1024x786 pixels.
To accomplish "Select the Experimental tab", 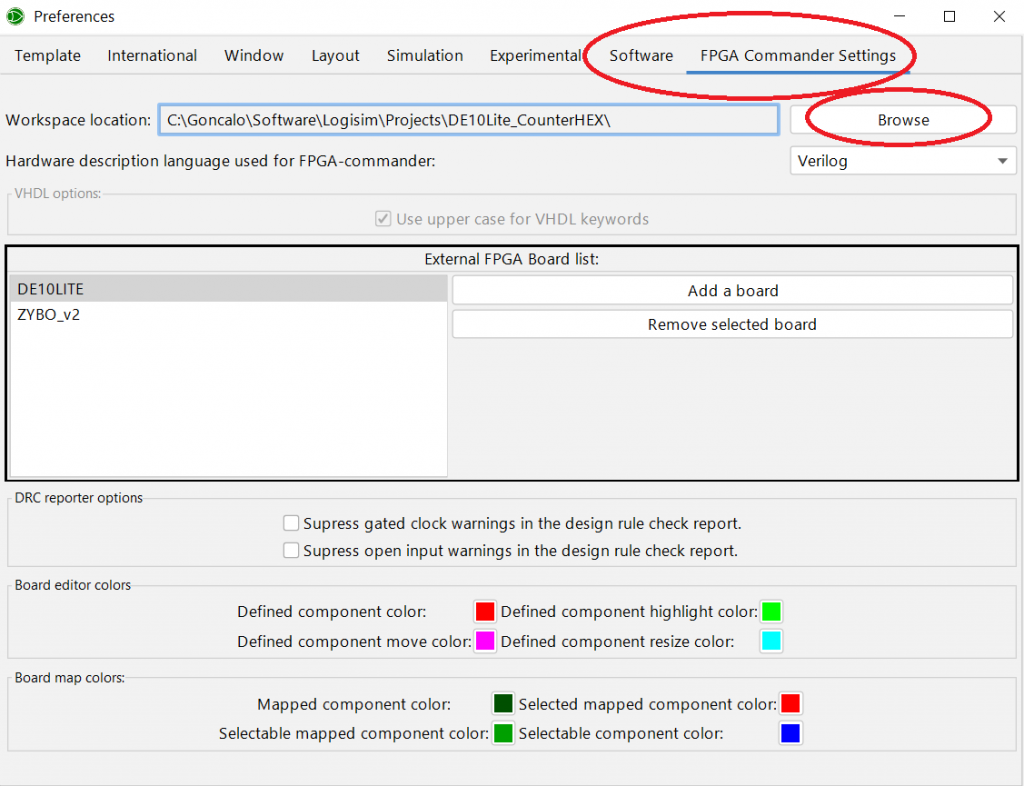I will pyautogui.click(x=535, y=56).
